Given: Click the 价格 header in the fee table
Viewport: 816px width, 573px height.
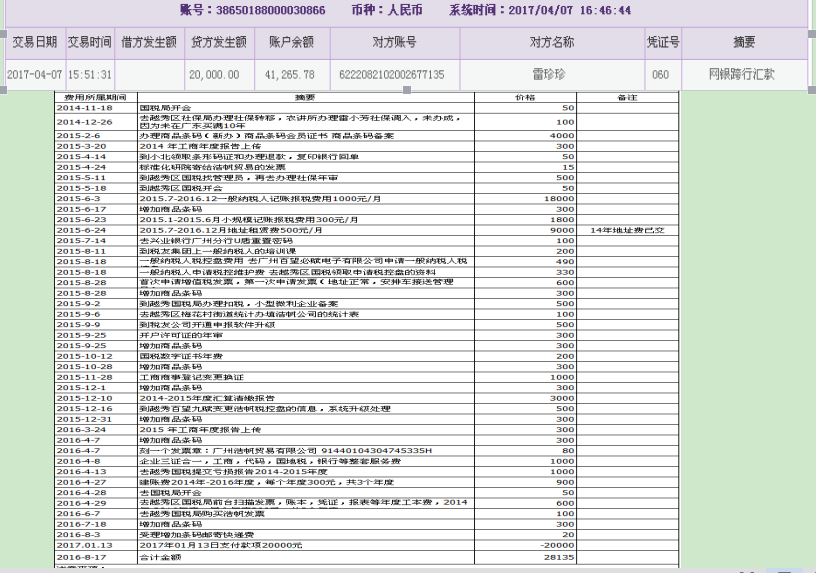Looking at the screenshot, I should 525,97.
